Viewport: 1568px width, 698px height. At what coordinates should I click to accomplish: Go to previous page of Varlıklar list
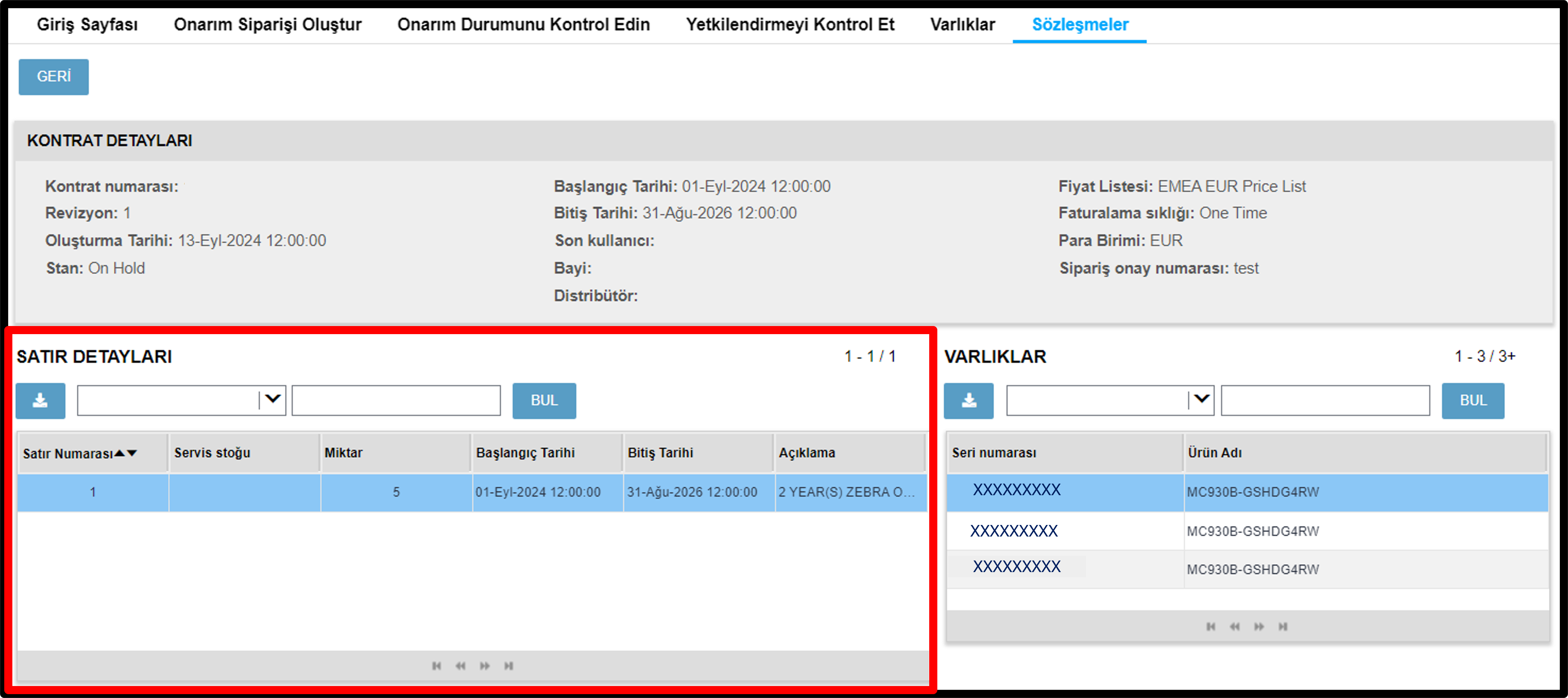tap(1234, 627)
